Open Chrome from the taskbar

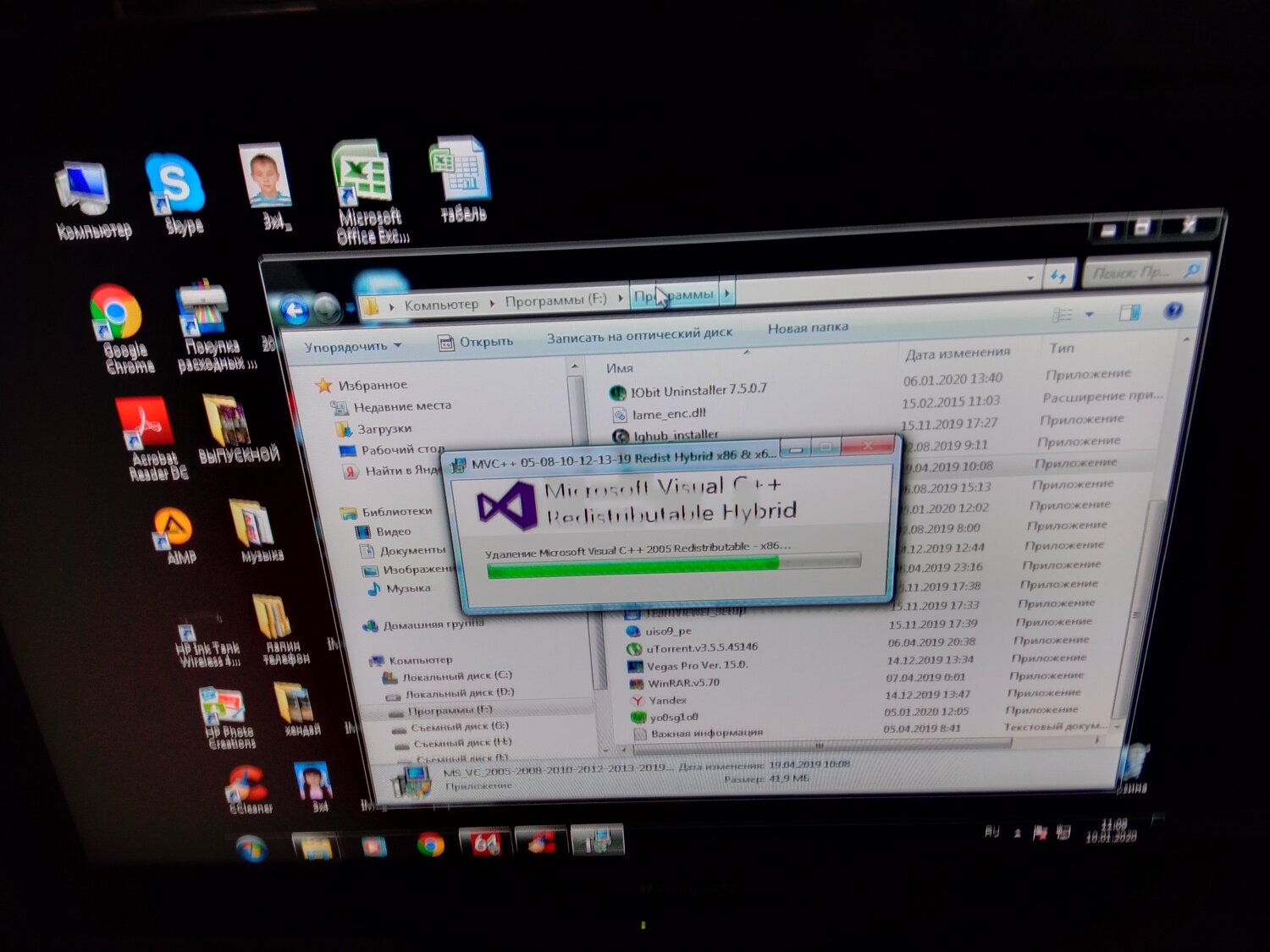click(430, 845)
